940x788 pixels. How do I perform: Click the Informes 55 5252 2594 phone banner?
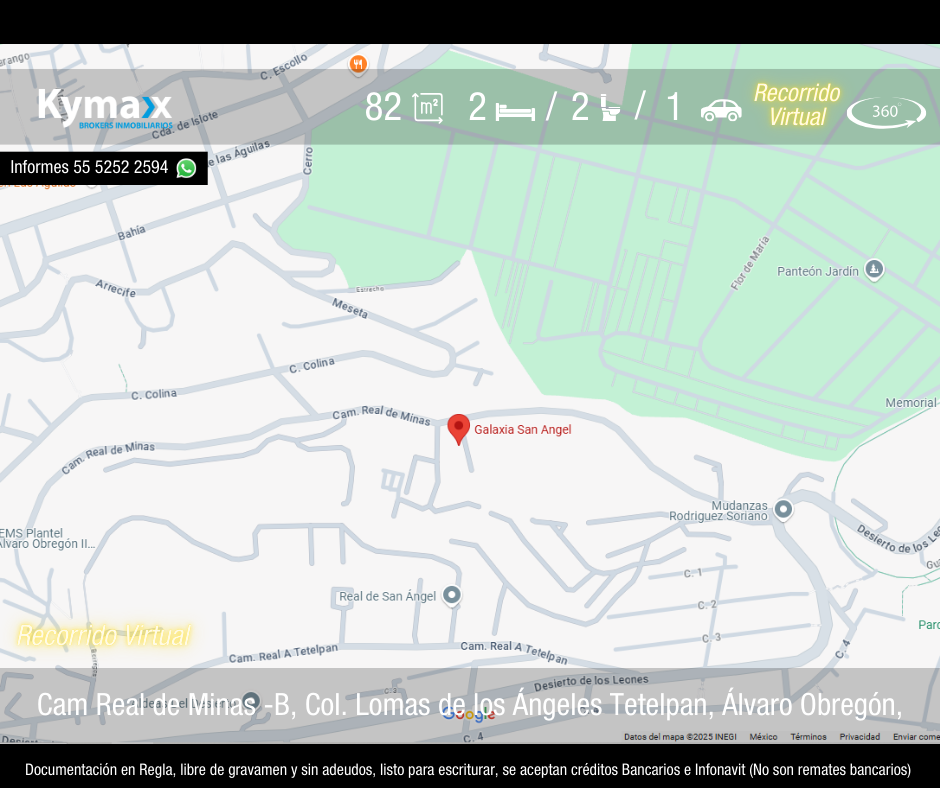[104, 168]
